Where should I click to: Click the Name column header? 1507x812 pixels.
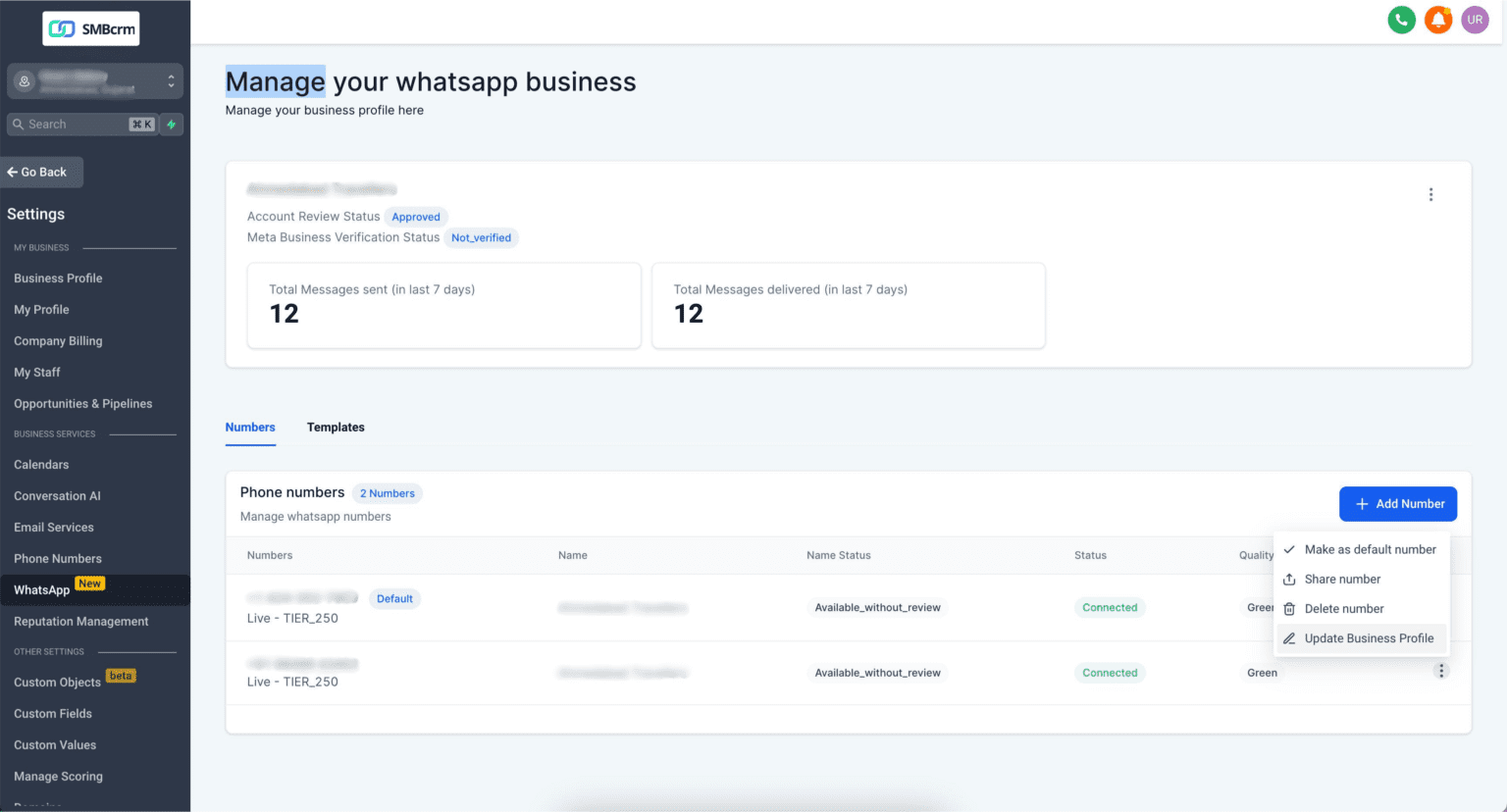click(573, 555)
